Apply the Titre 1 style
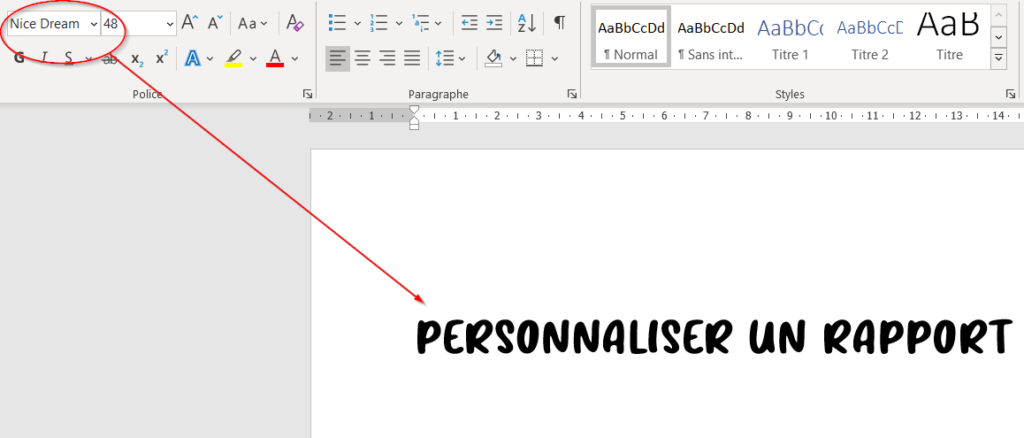This screenshot has height=438, width=1024. click(790, 37)
